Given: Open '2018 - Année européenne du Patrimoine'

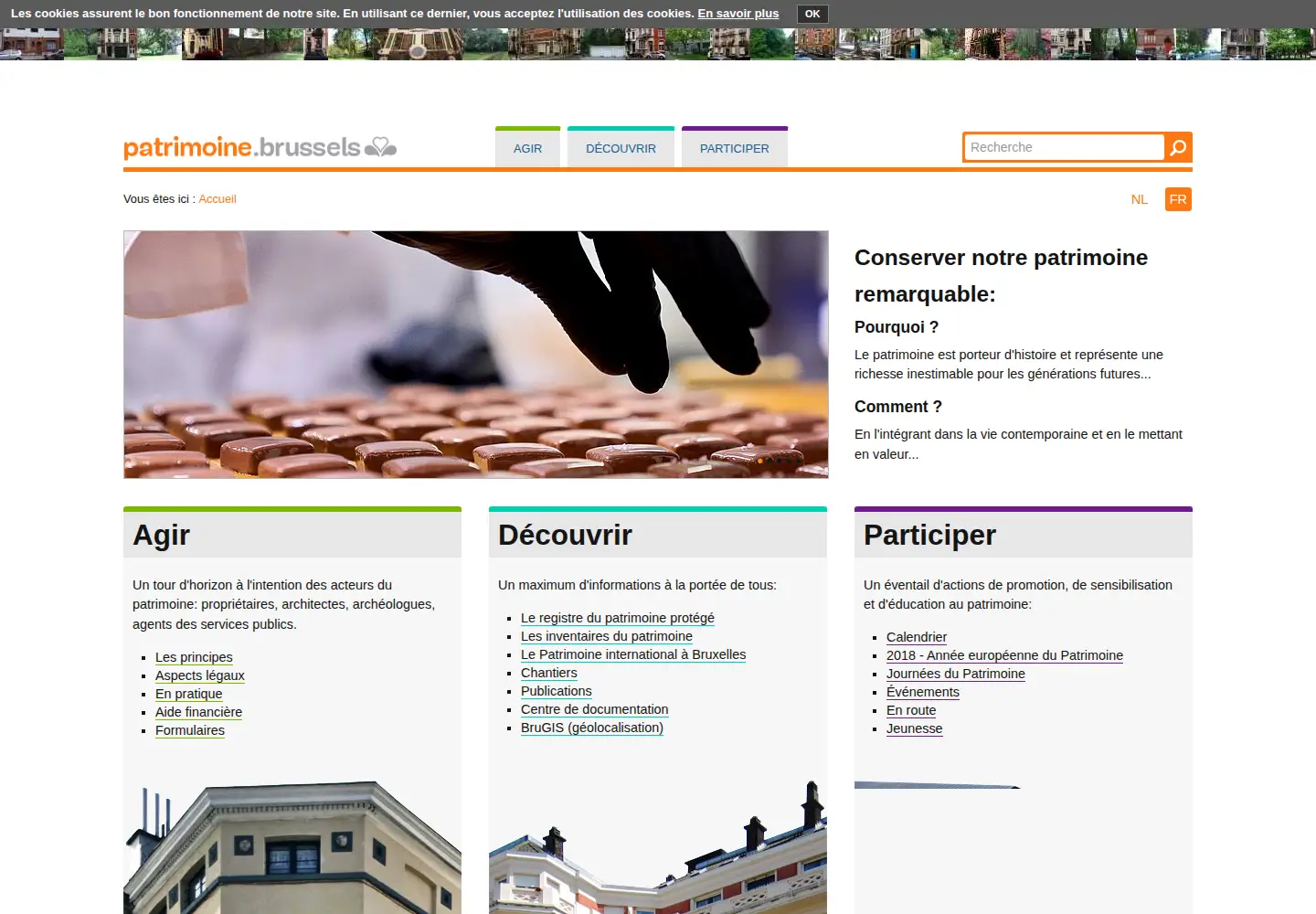Looking at the screenshot, I should click(x=1004, y=655).
